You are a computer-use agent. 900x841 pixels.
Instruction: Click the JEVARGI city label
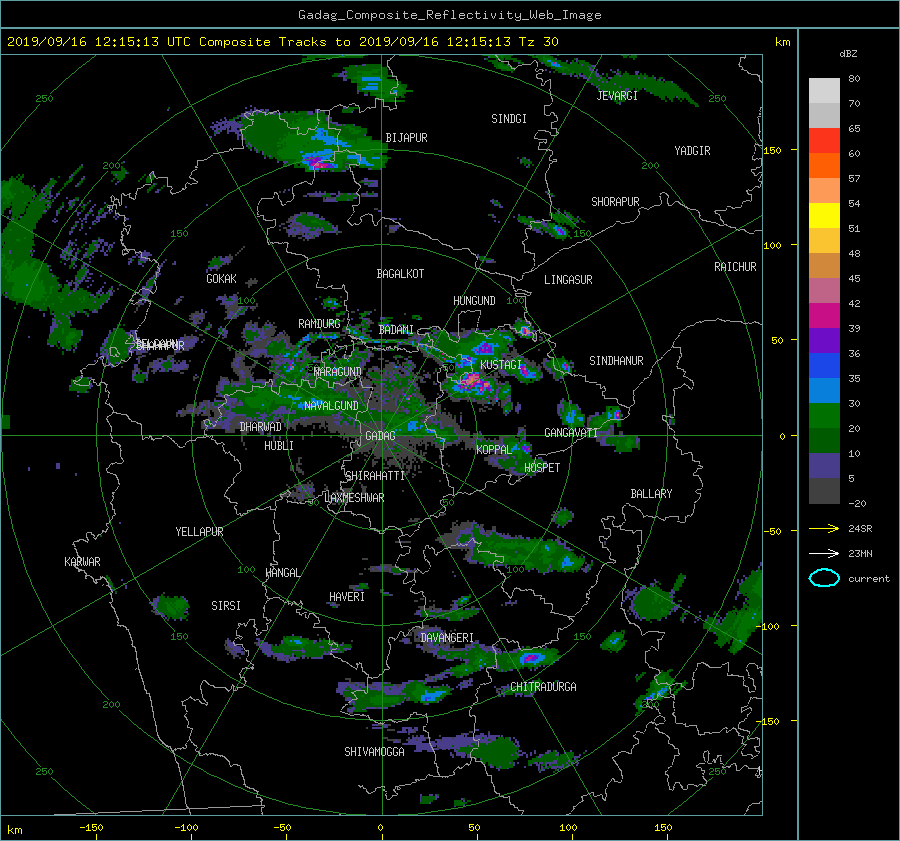617,96
